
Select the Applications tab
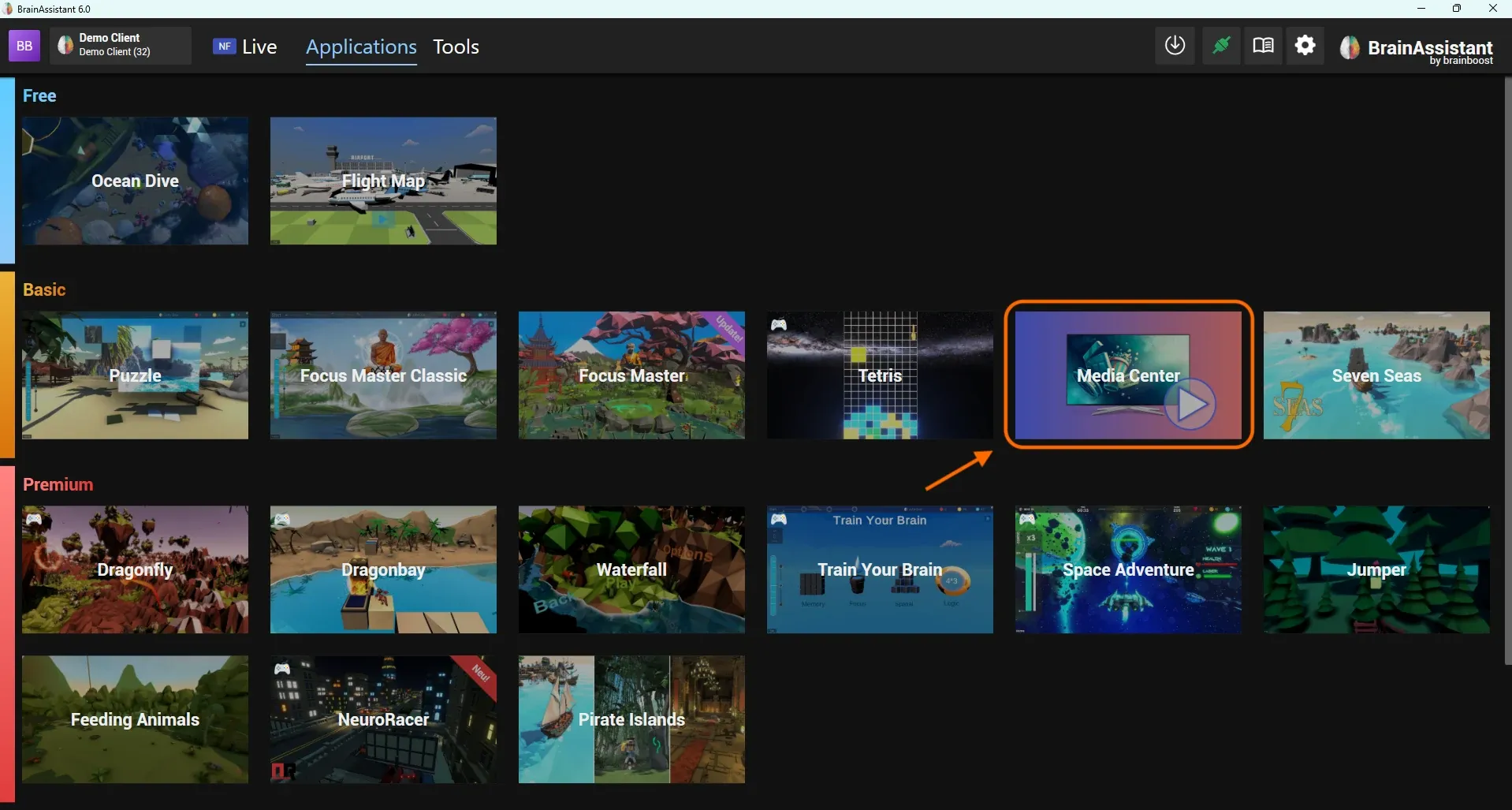click(361, 47)
